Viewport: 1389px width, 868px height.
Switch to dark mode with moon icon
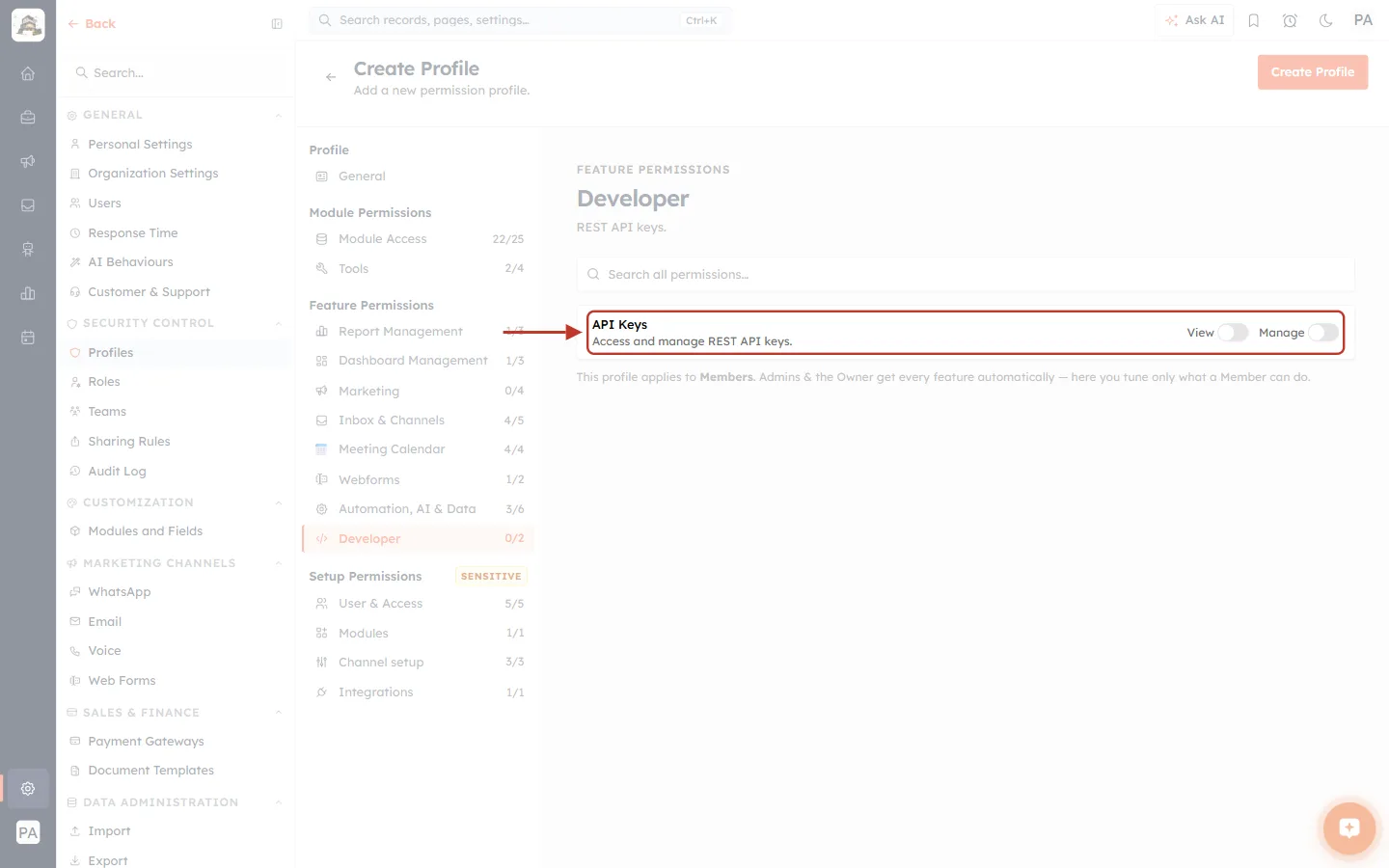point(1326,20)
